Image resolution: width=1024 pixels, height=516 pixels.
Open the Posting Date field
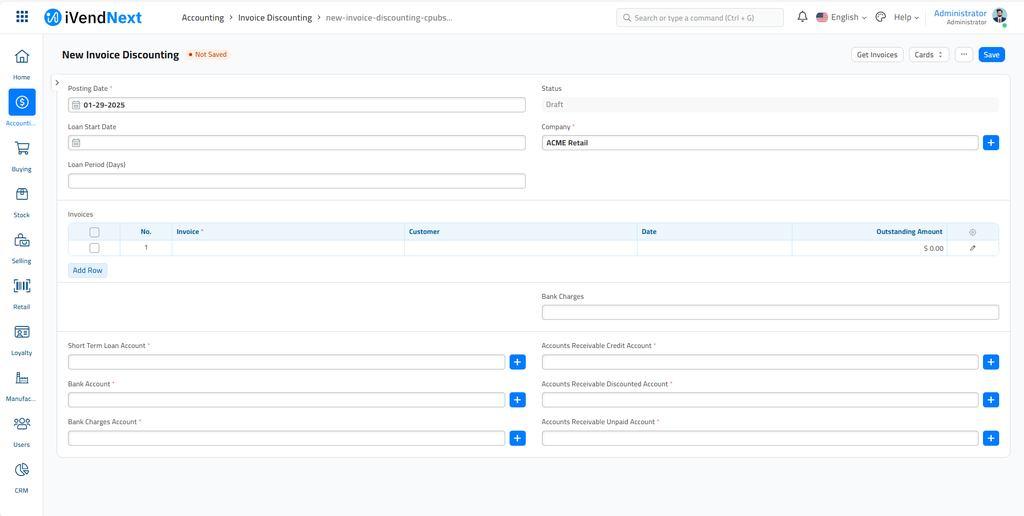pyautogui.click(x=296, y=105)
